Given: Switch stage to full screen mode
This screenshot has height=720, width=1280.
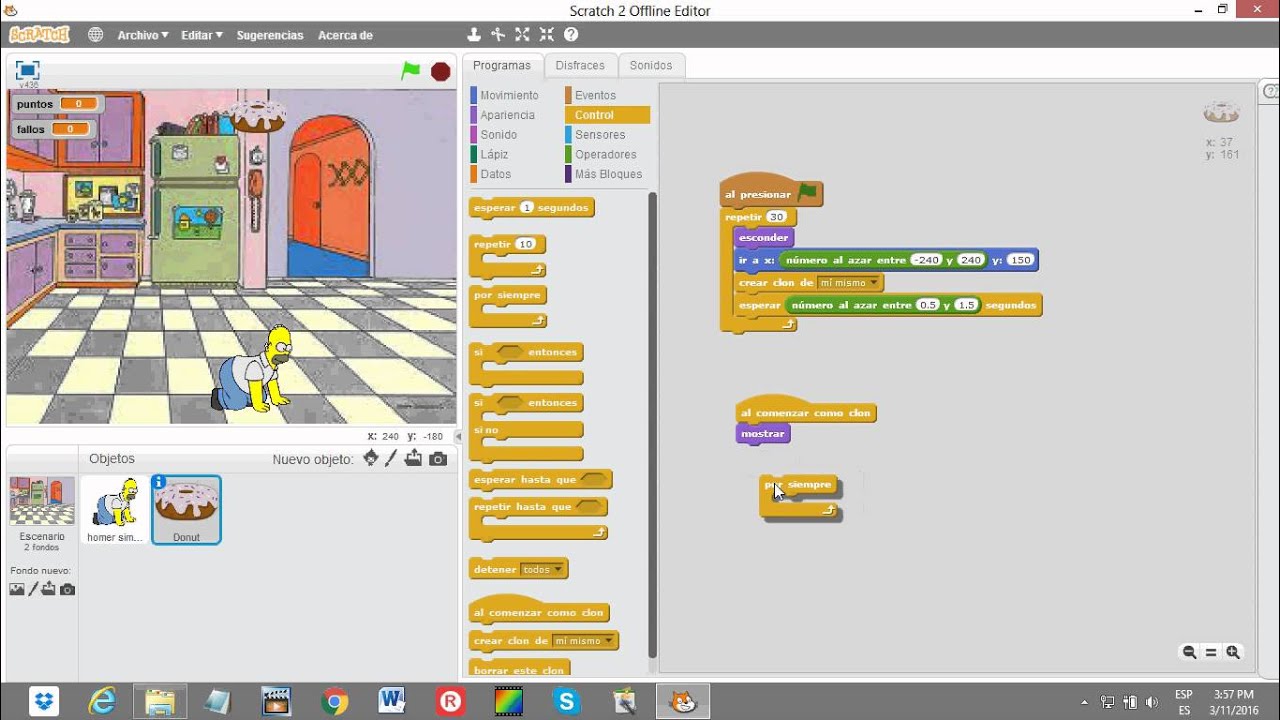Looking at the screenshot, I should click(x=27, y=70).
